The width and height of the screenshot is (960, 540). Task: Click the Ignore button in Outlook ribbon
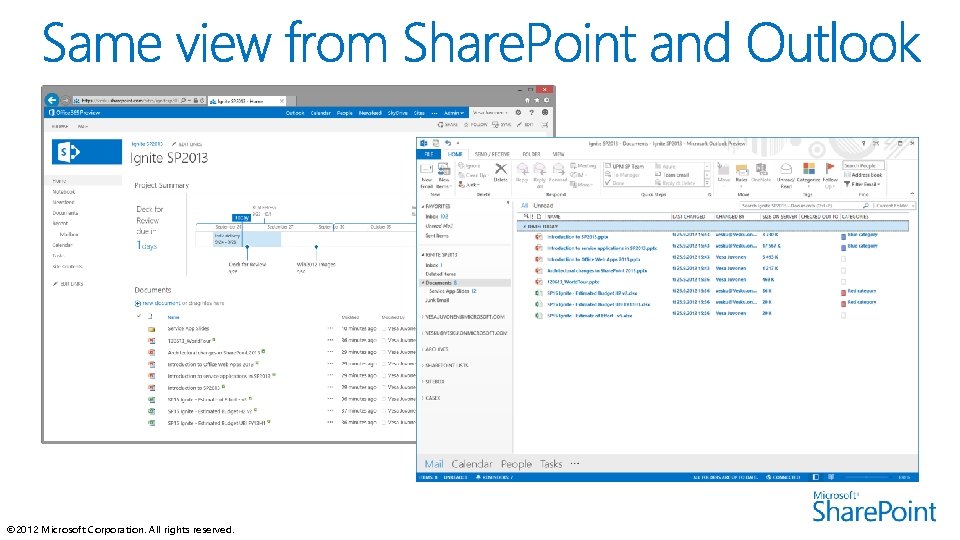tap(469, 166)
